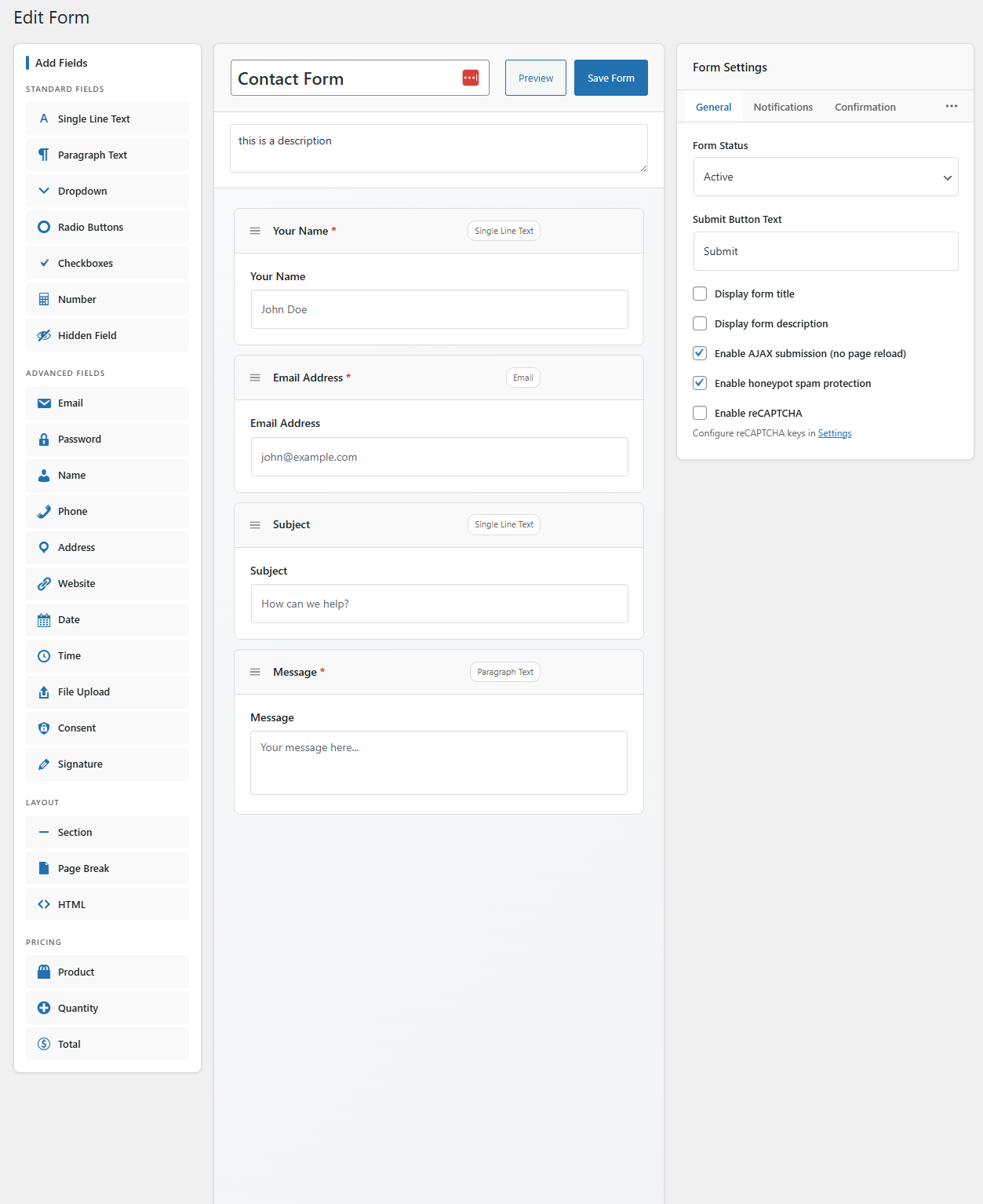Open the Form Status dropdown

pyautogui.click(x=825, y=177)
